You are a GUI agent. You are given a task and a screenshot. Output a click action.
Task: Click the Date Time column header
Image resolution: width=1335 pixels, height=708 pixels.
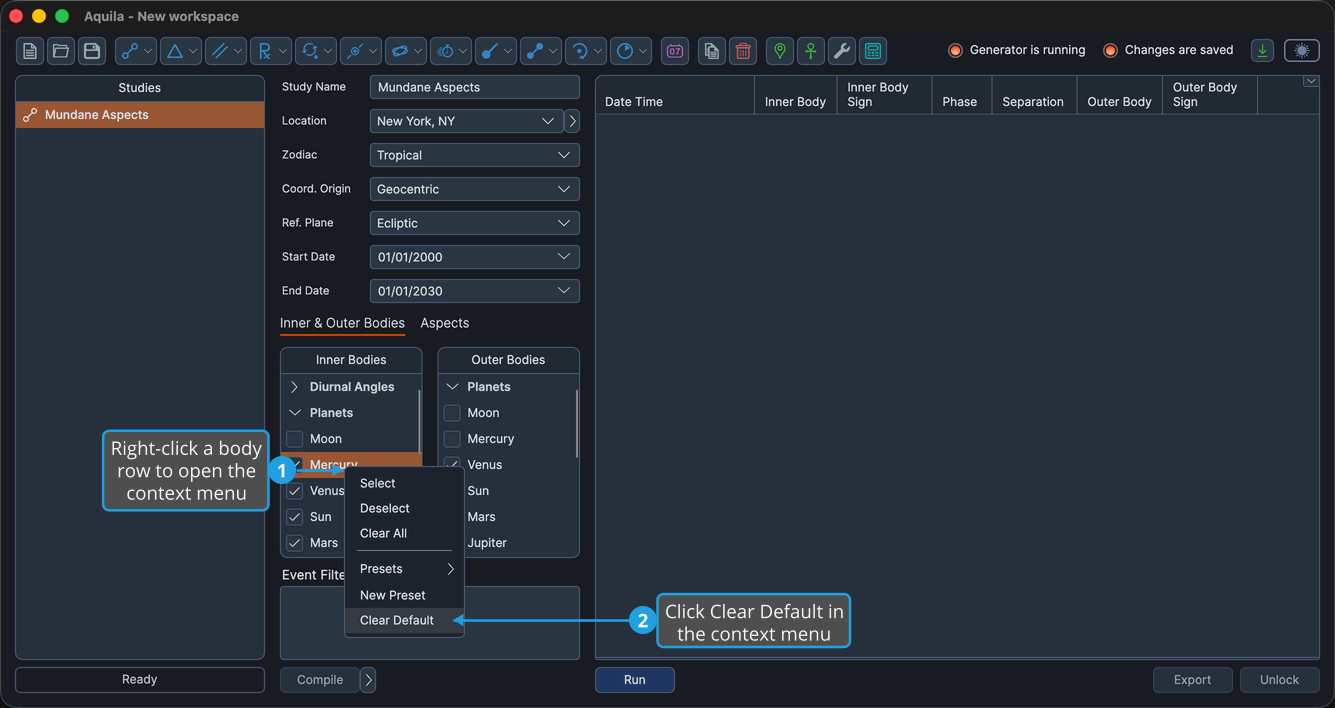click(675, 95)
